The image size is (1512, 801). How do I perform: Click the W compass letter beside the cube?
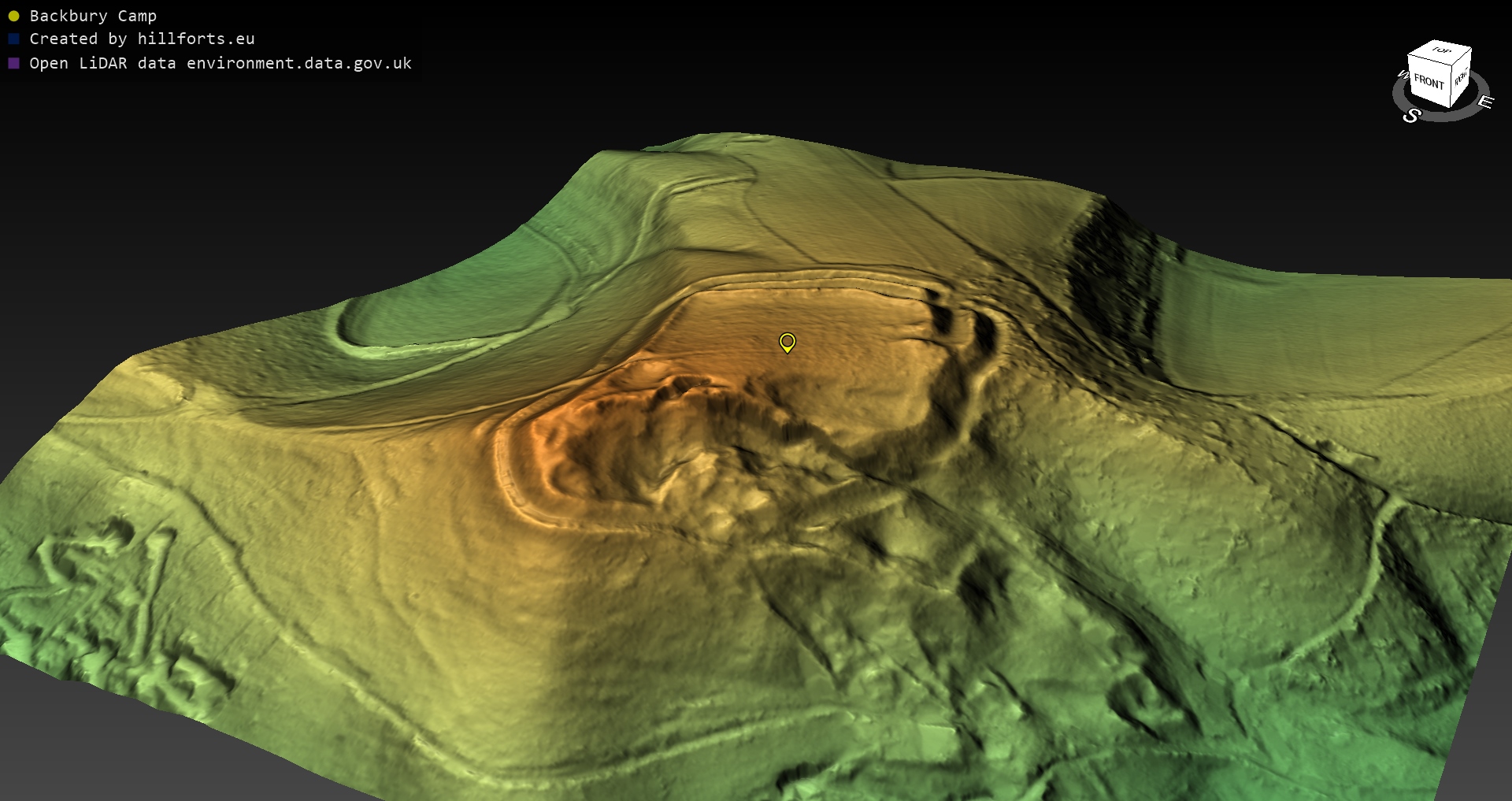pyautogui.click(x=1402, y=75)
